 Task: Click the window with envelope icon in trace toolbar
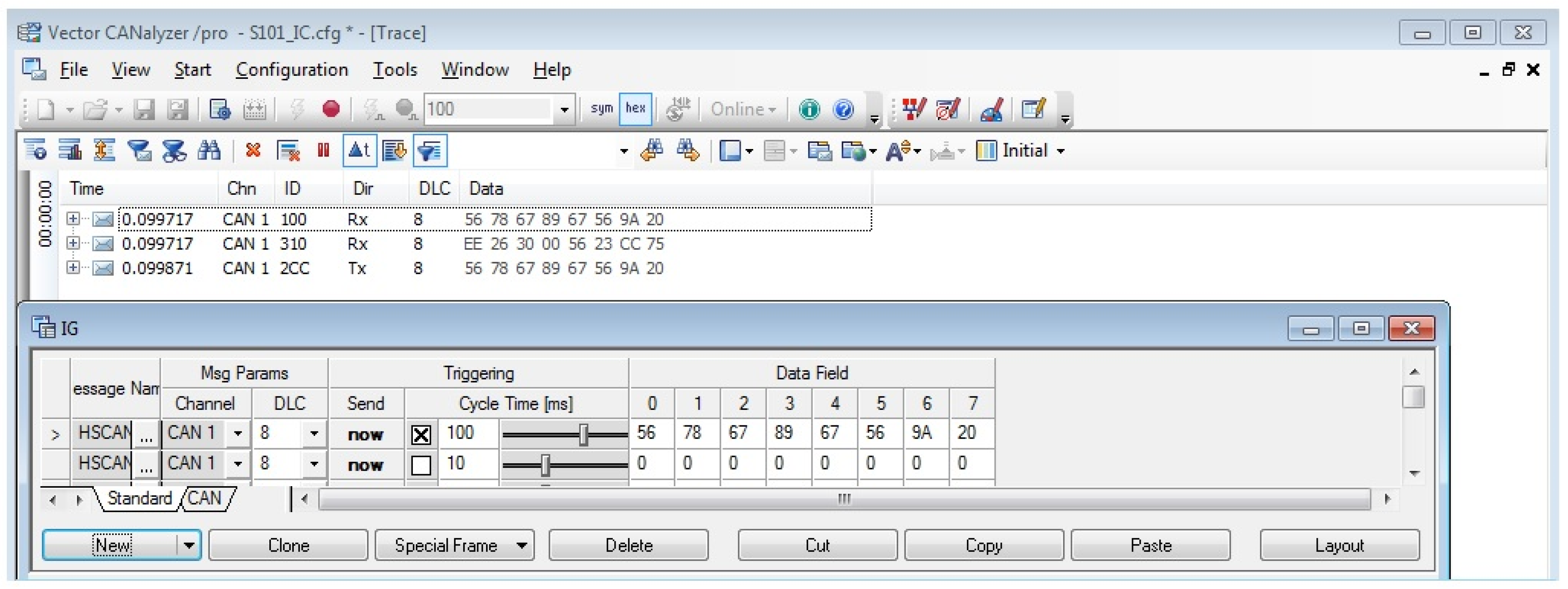click(x=820, y=150)
